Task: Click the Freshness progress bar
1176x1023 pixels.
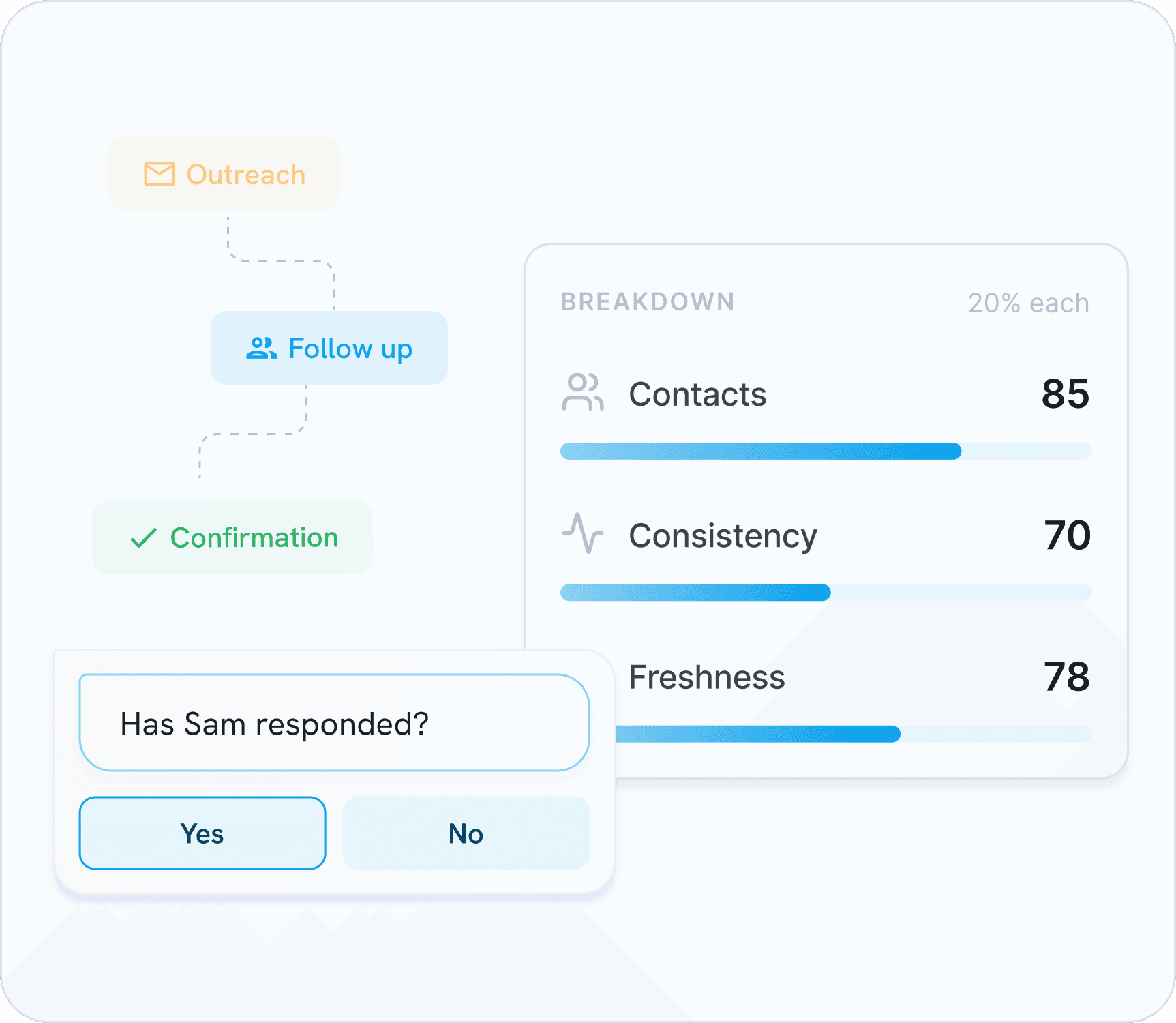Action: click(x=852, y=734)
